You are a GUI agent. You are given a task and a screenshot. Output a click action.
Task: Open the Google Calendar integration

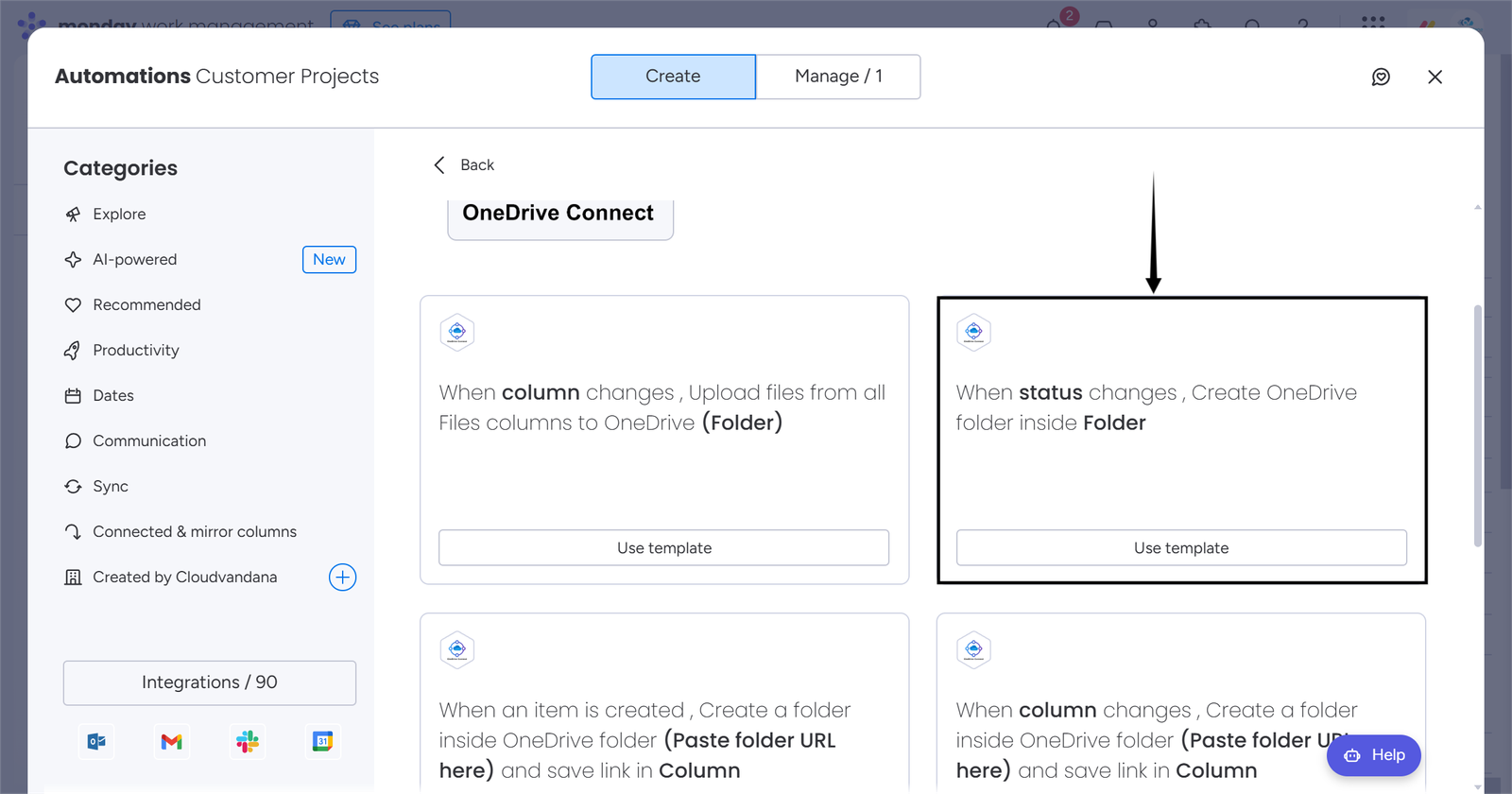pos(322,742)
